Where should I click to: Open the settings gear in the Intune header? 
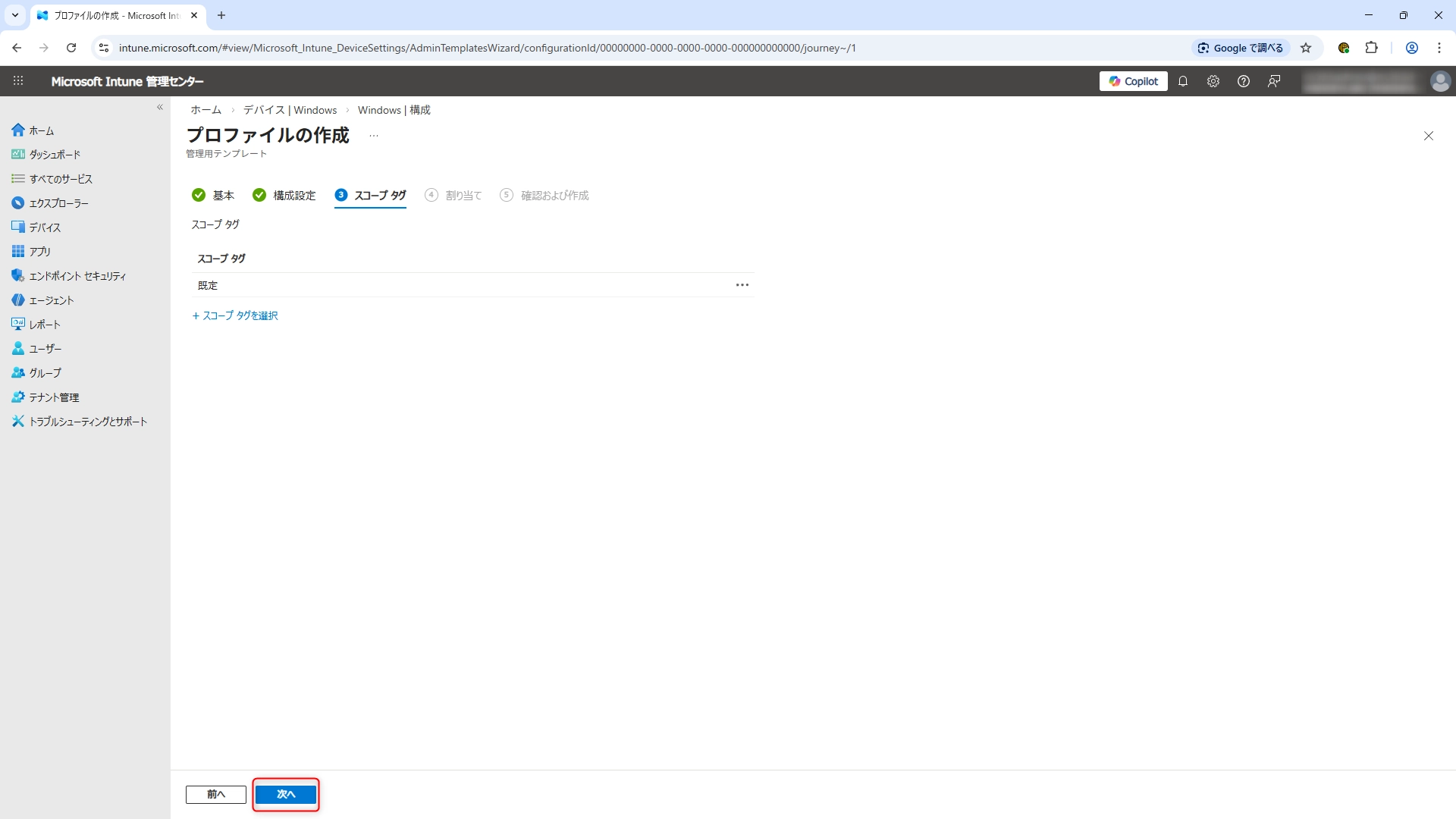pyautogui.click(x=1213, y=81)
